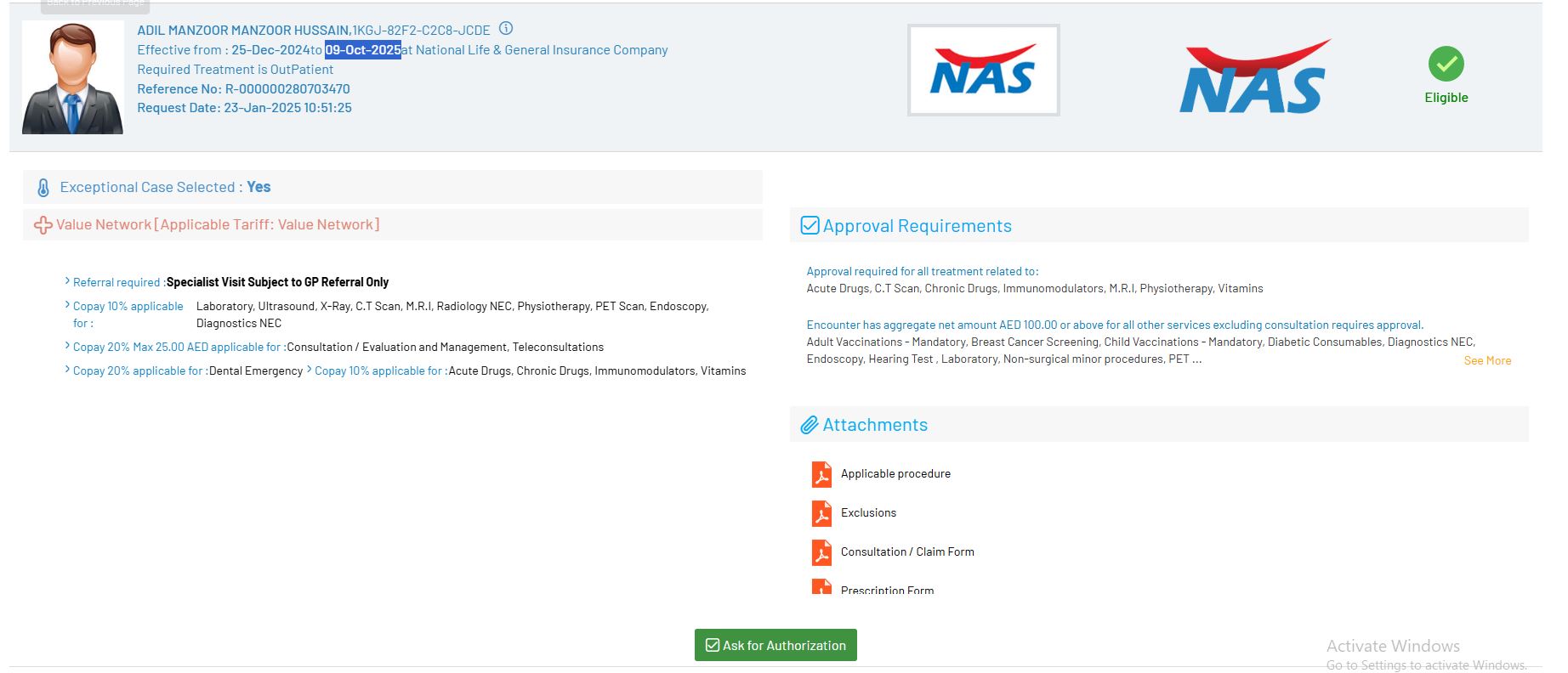Click the Approval required for all treatment line
This screenshot has height=673, width=1568.
[x=923, y=272]
